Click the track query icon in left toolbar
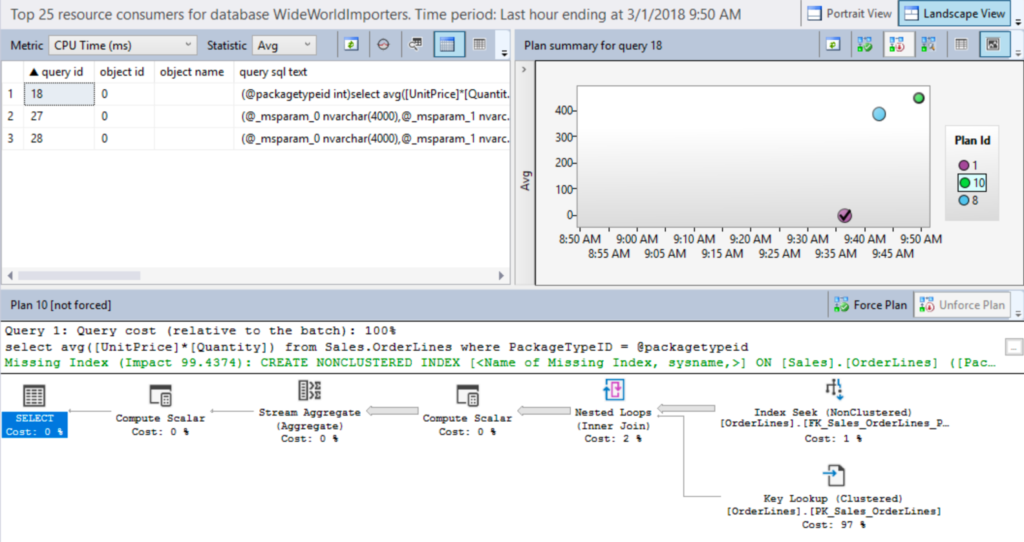1024x542 pixels. (383, 45)
